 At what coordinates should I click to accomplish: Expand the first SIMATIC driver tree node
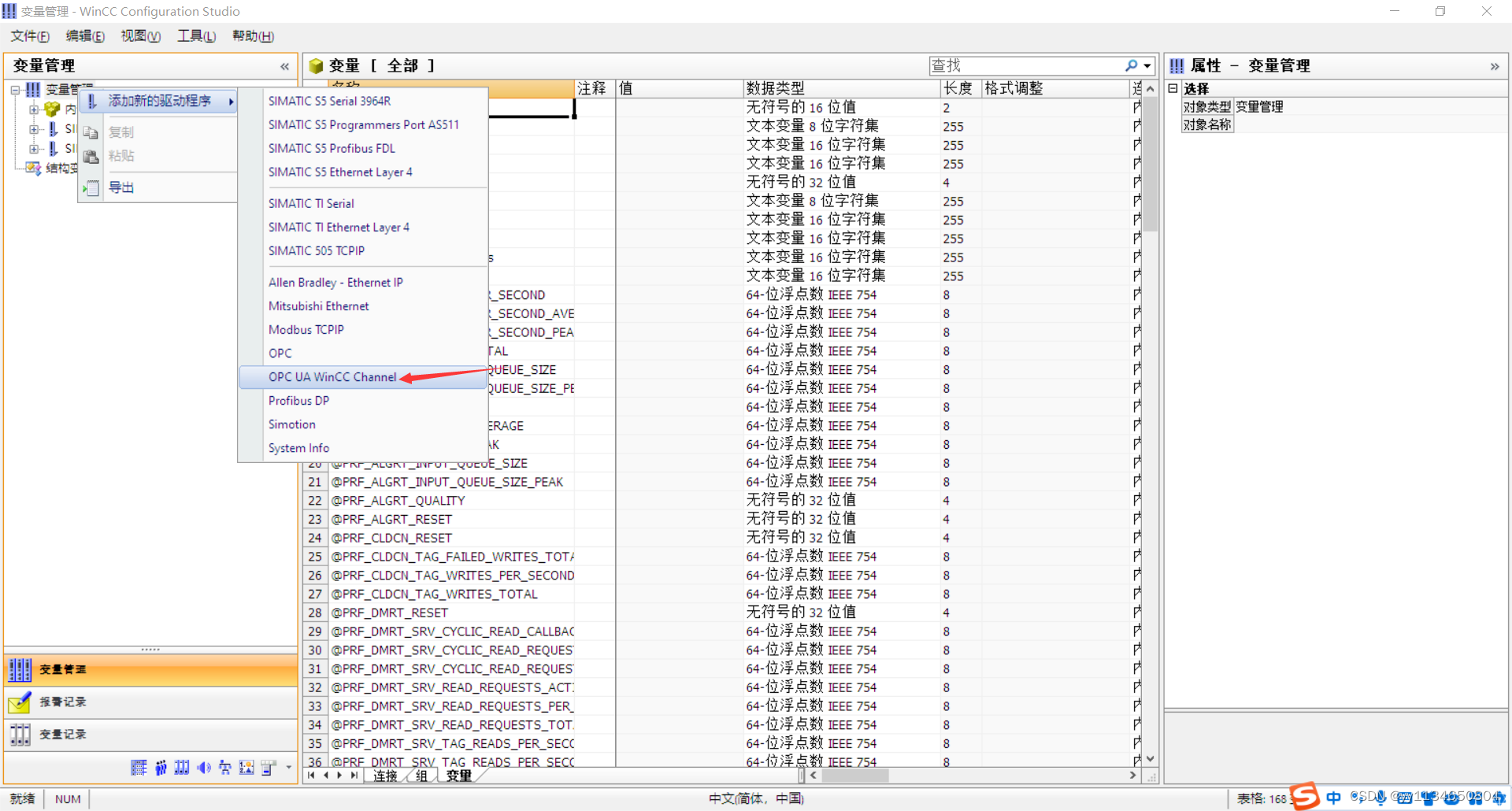[34, 128]
